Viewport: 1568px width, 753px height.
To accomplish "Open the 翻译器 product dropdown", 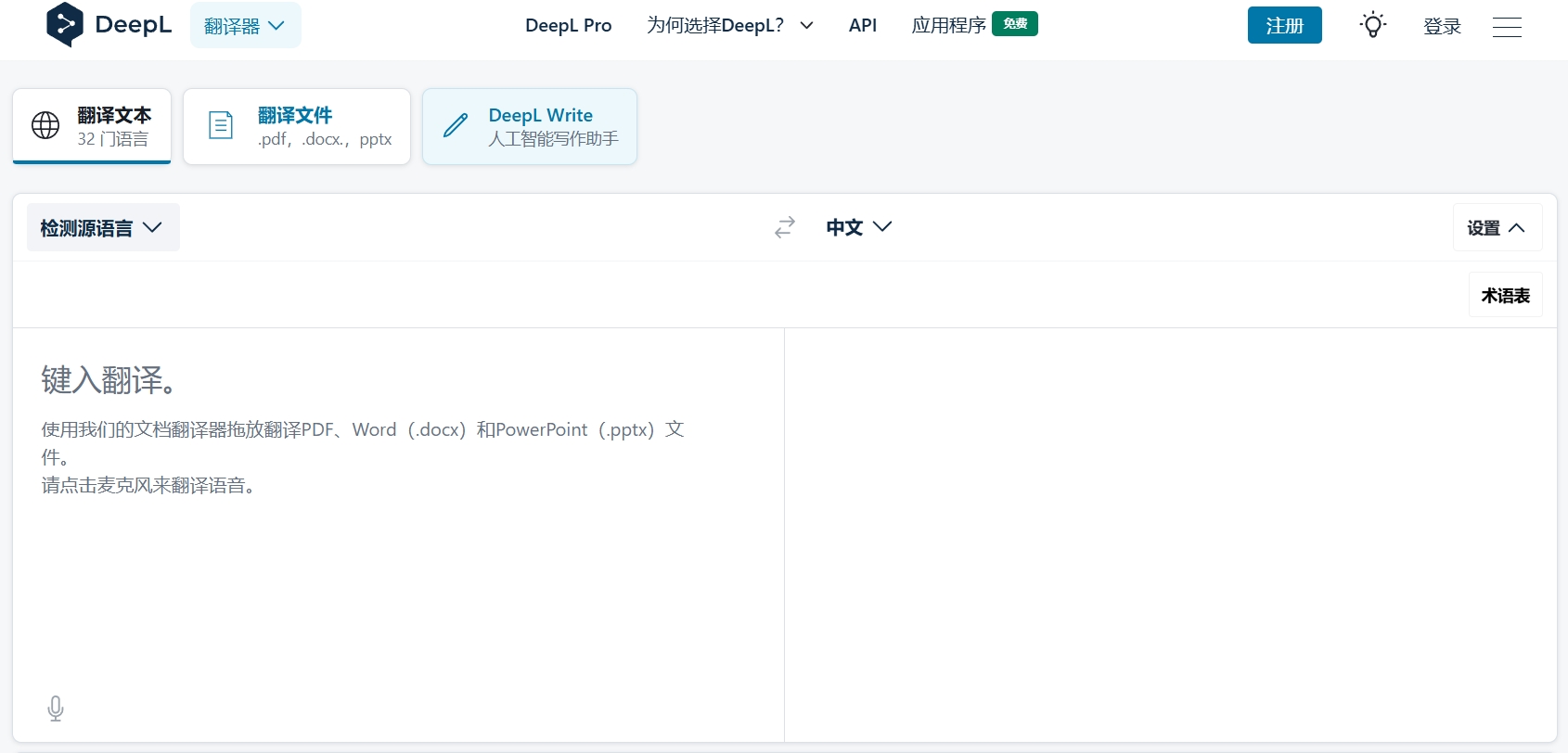I will point(245,25).
